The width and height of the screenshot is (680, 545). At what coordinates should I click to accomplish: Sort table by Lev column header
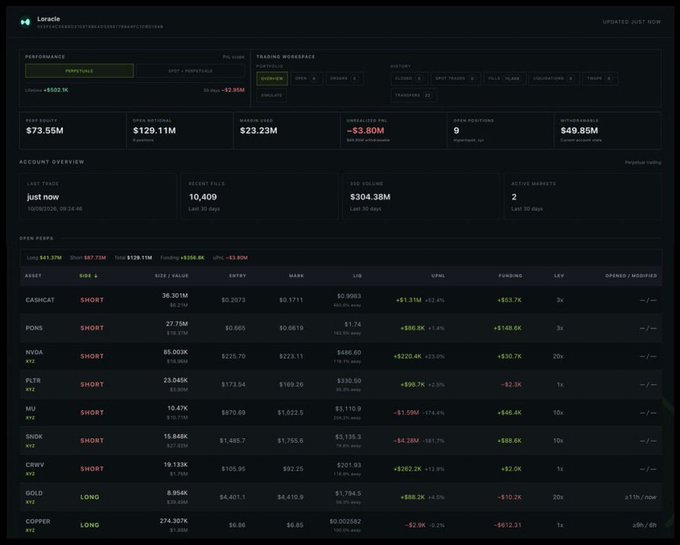pyautogui.click(x=559, y=276)
